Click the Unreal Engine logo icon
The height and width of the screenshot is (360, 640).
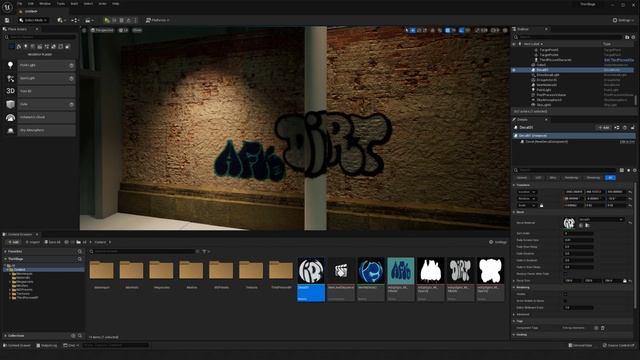tap(7, 7)
